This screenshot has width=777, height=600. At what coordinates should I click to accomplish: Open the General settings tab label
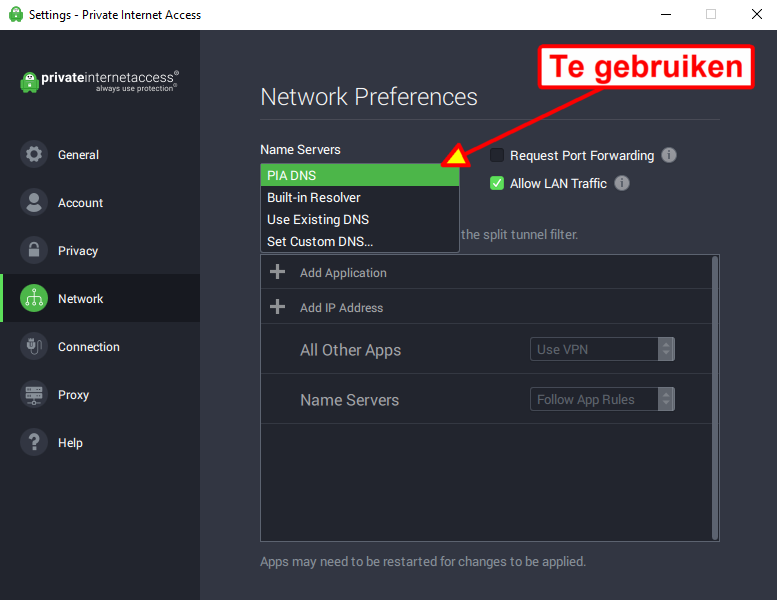78,155
